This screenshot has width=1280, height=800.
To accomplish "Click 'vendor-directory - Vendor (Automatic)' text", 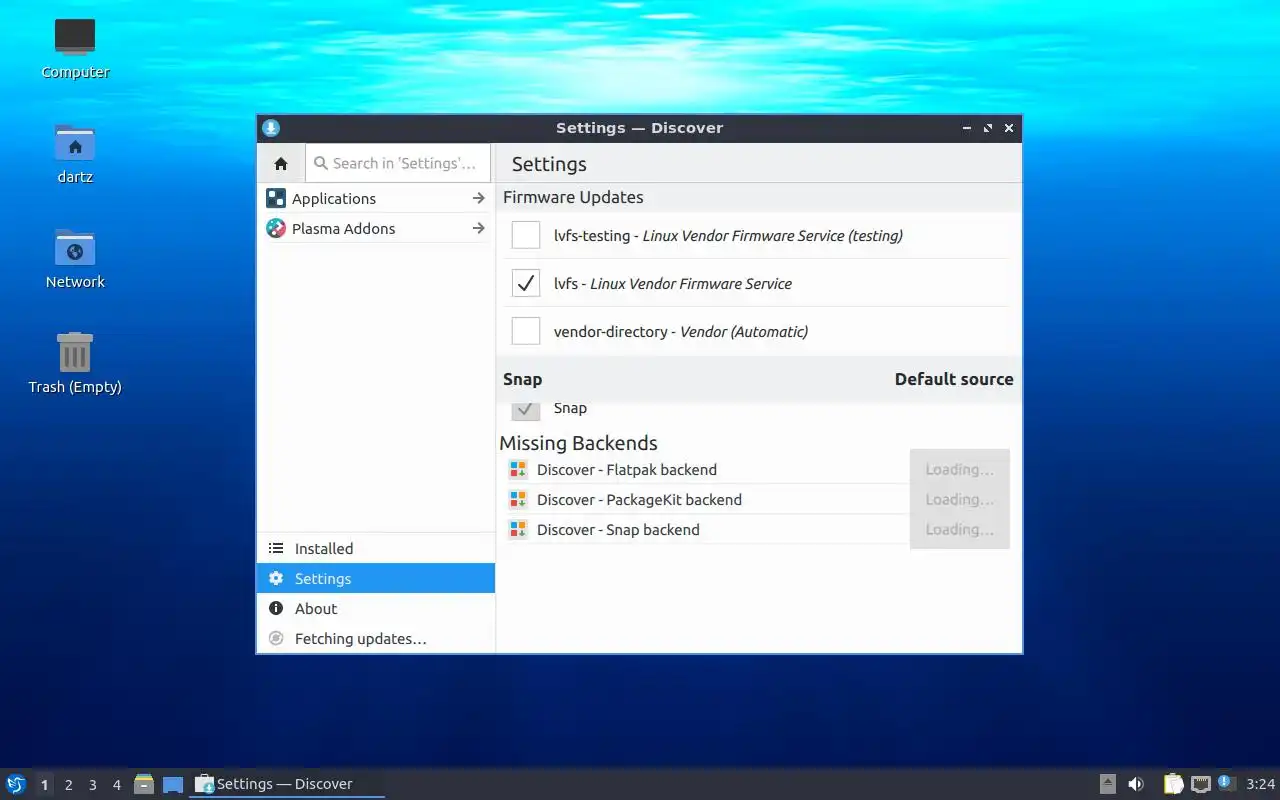I will [681, 331].
